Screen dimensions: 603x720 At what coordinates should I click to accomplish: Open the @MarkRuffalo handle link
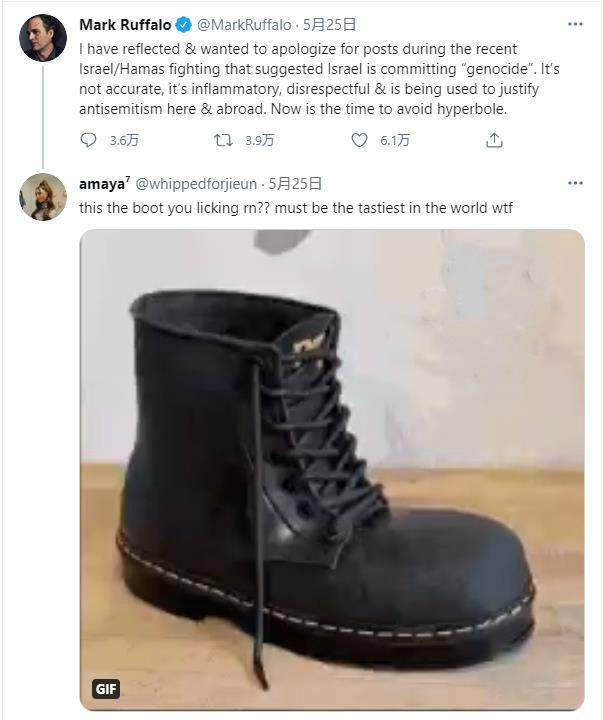pyautogui.click(x=241, y=25)
